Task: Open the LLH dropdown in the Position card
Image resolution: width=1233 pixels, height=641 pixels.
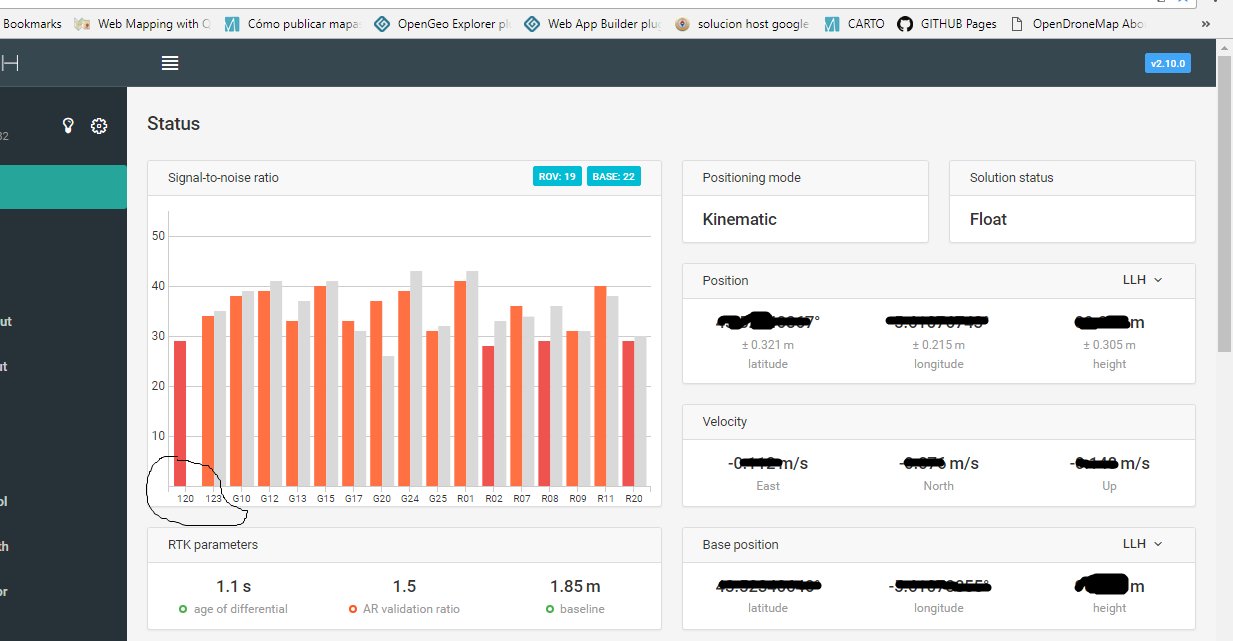Action: tap(1142, 280)
